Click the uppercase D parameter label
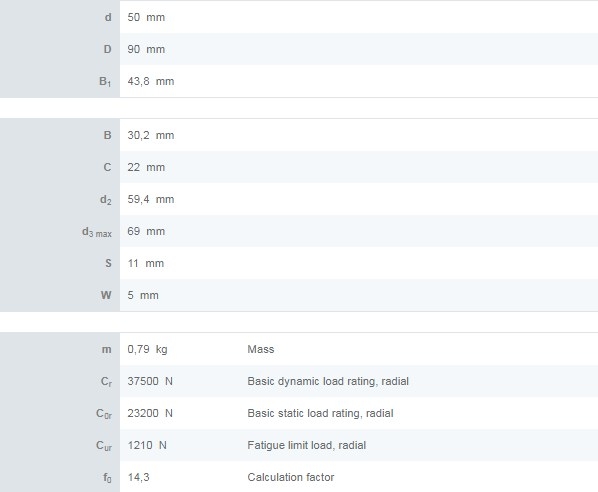The image size is (598, 492). tap(108, 49)
